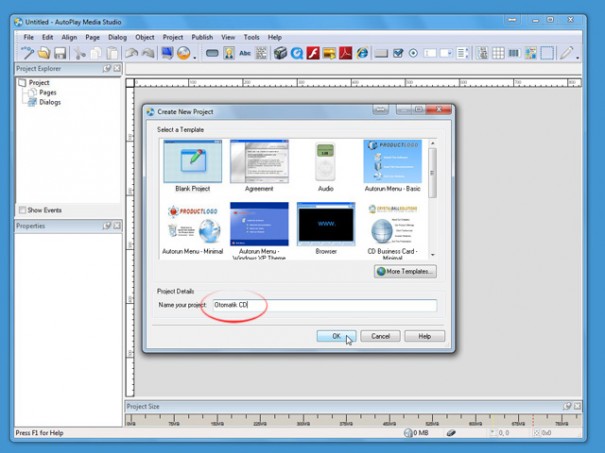The height and width of the screenshot is (453, 605).
Task: Insert a Hotspot object from toolbar
Action: click(x=547, y=53)
